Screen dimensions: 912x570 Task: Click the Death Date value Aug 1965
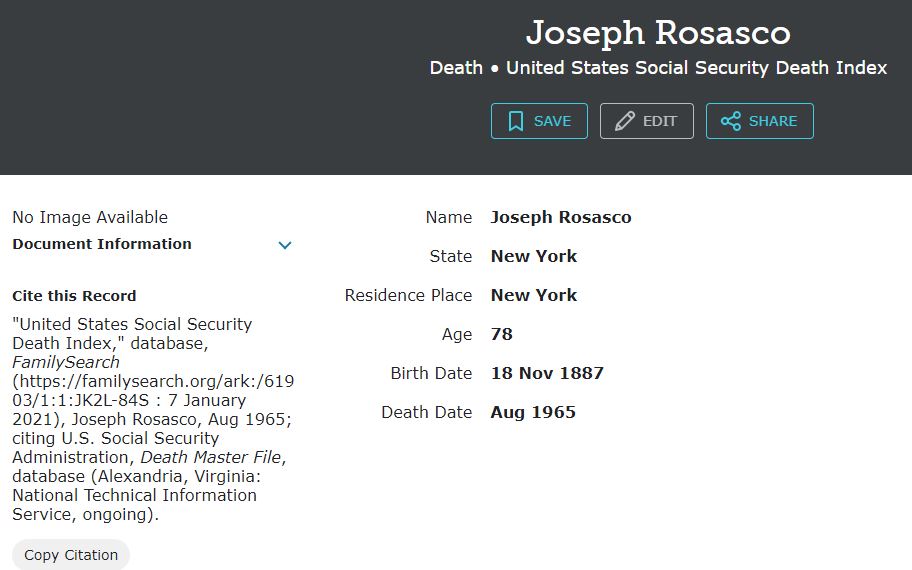click(x=533, y=412)
